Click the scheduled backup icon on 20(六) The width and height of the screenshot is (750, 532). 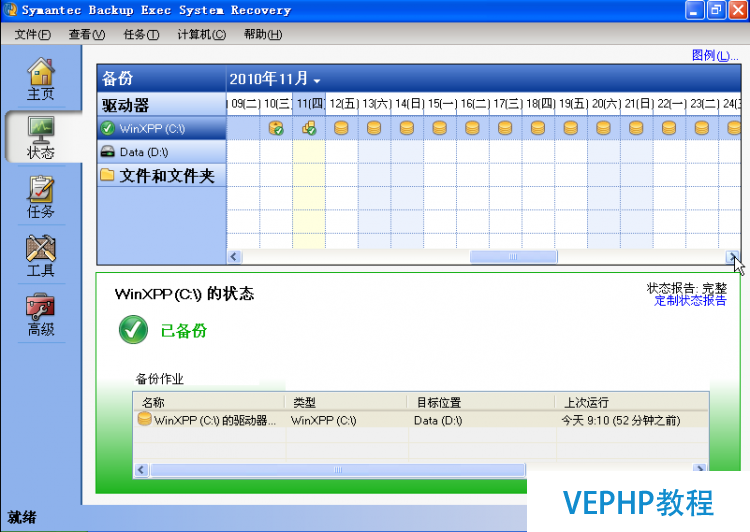(x=603, y=128)
